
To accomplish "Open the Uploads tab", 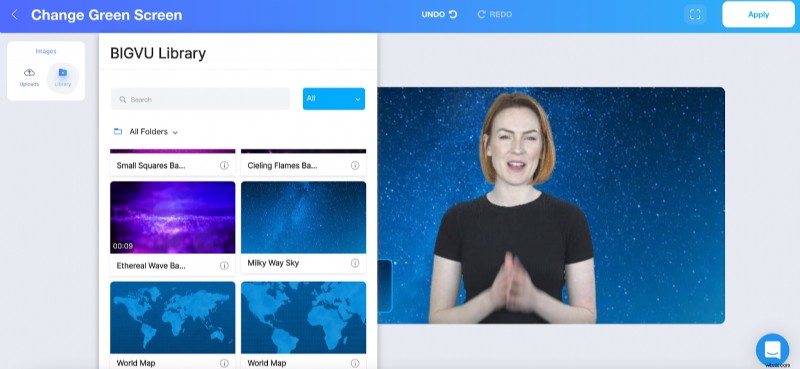I will 29,78.
